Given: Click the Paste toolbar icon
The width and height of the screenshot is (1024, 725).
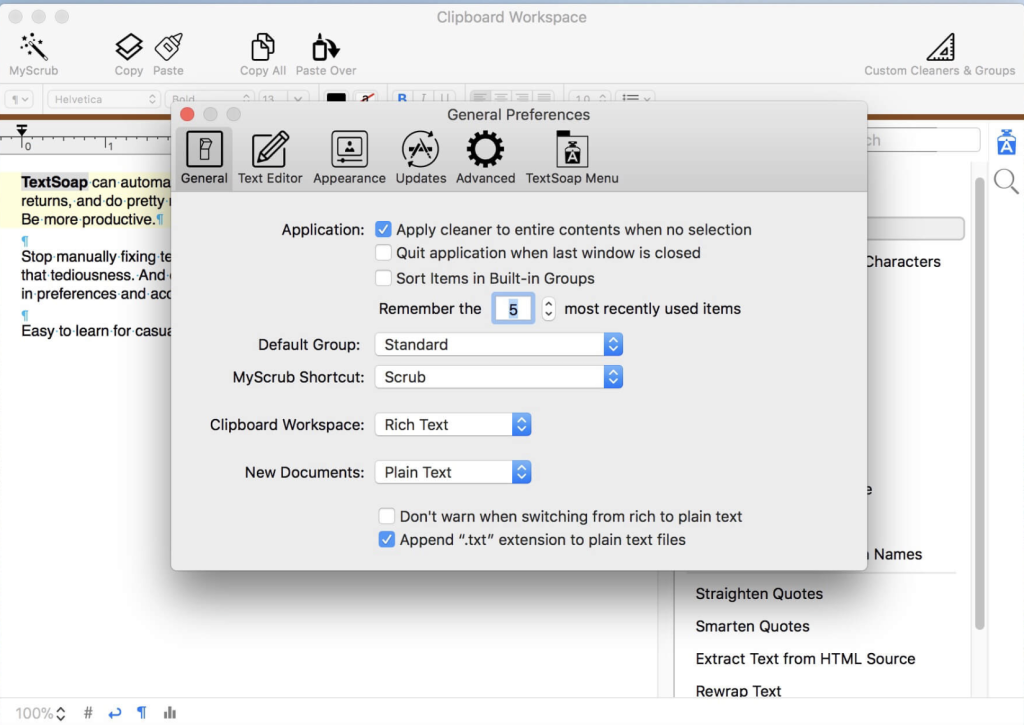Looking at the screenshot, I should click(x=168, y=47).
